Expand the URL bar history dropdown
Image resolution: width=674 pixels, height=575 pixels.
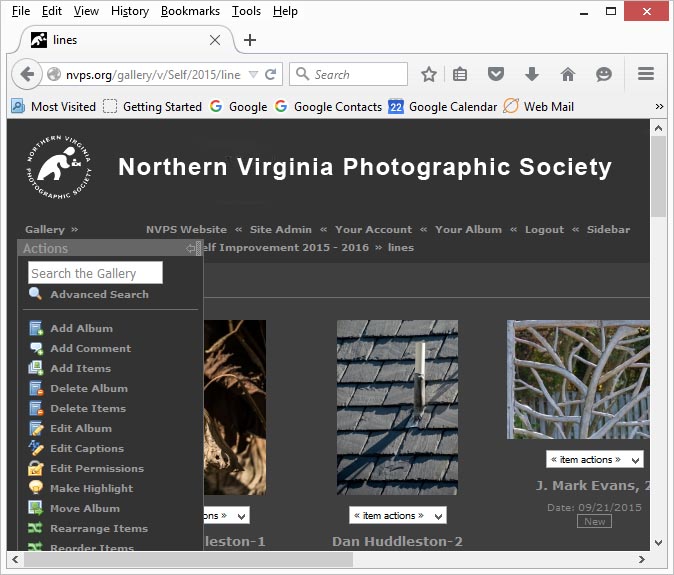(x=253, y=75)
